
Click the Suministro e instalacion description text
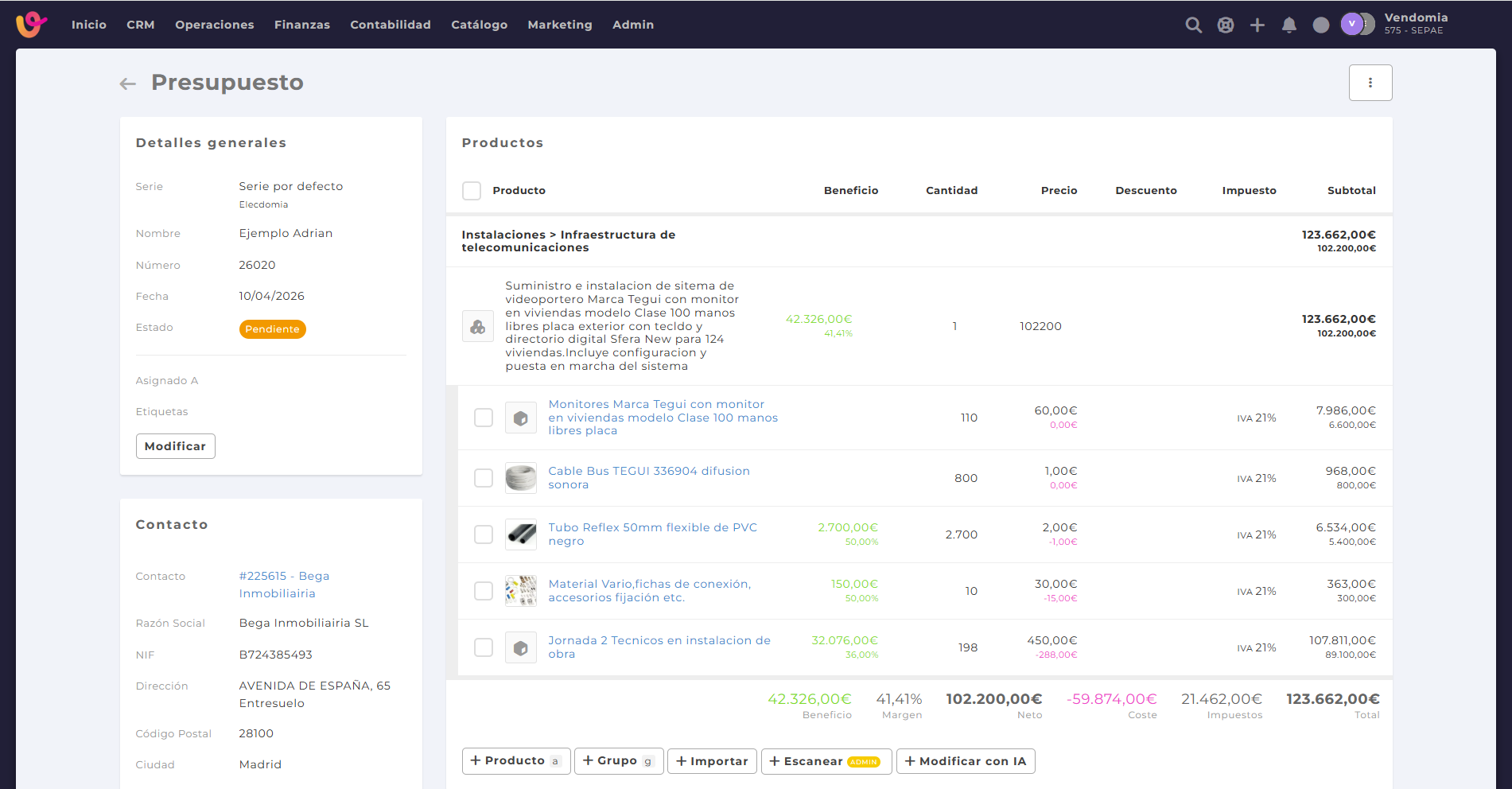coord(622,326)
